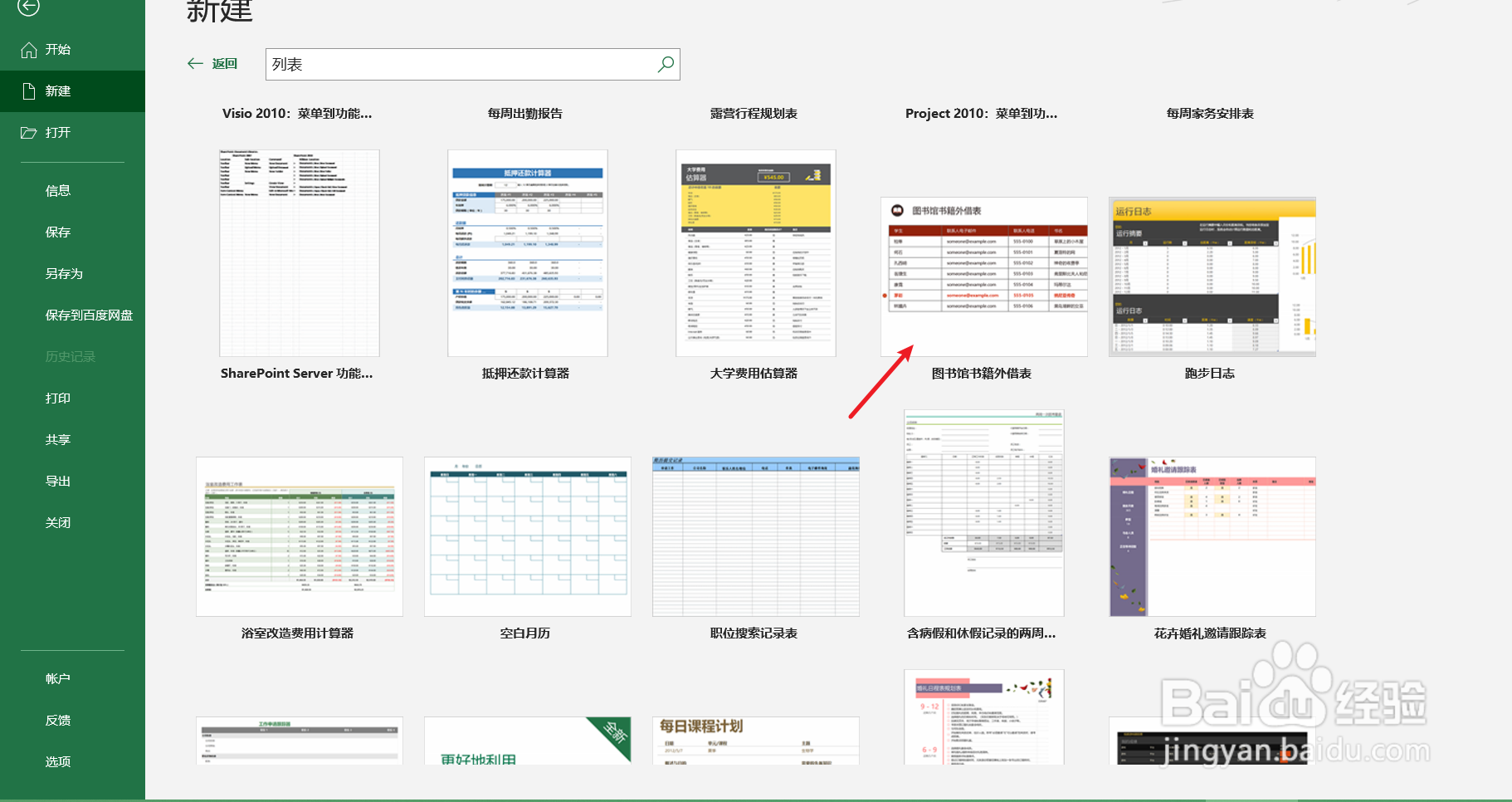The height and width of the screenshot is (802, 1512).
Task: Click the 每周家务安排表 template title
Action: point(1210,114)
